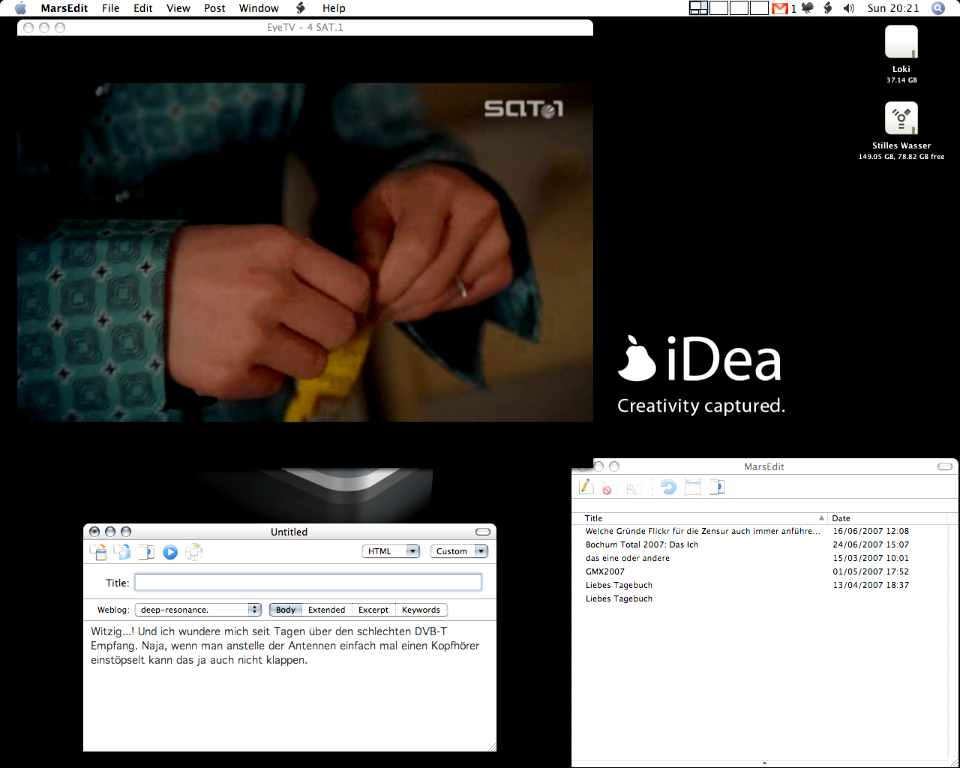Select the Body tab
This screenshot has width=960, height=768.
coord(285,610)
